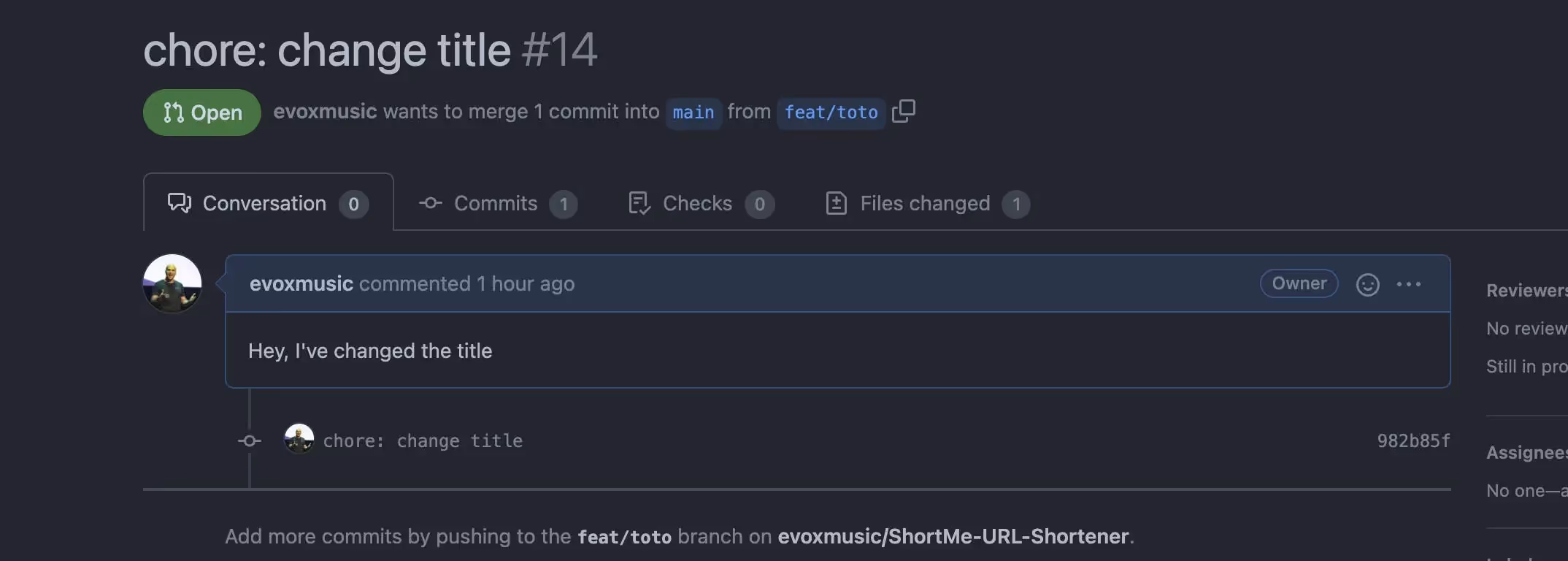Switch to the Commits tab
This screenshot has width=1568, height=561.
click(x=495, y=203)
